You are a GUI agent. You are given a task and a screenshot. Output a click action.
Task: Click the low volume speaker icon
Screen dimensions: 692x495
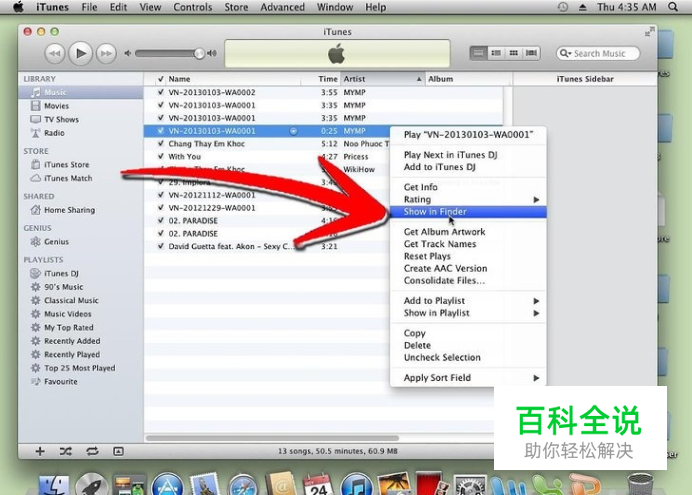tap(128, 53)
